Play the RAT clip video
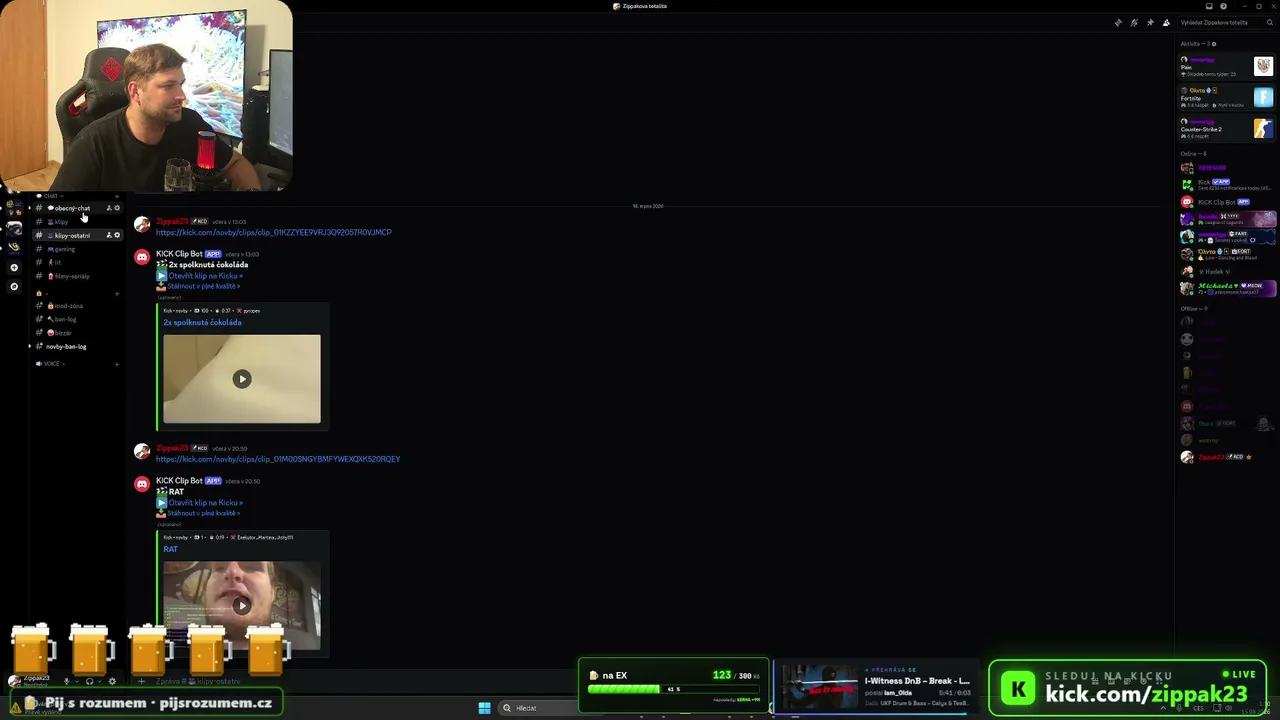 point(242,605)
